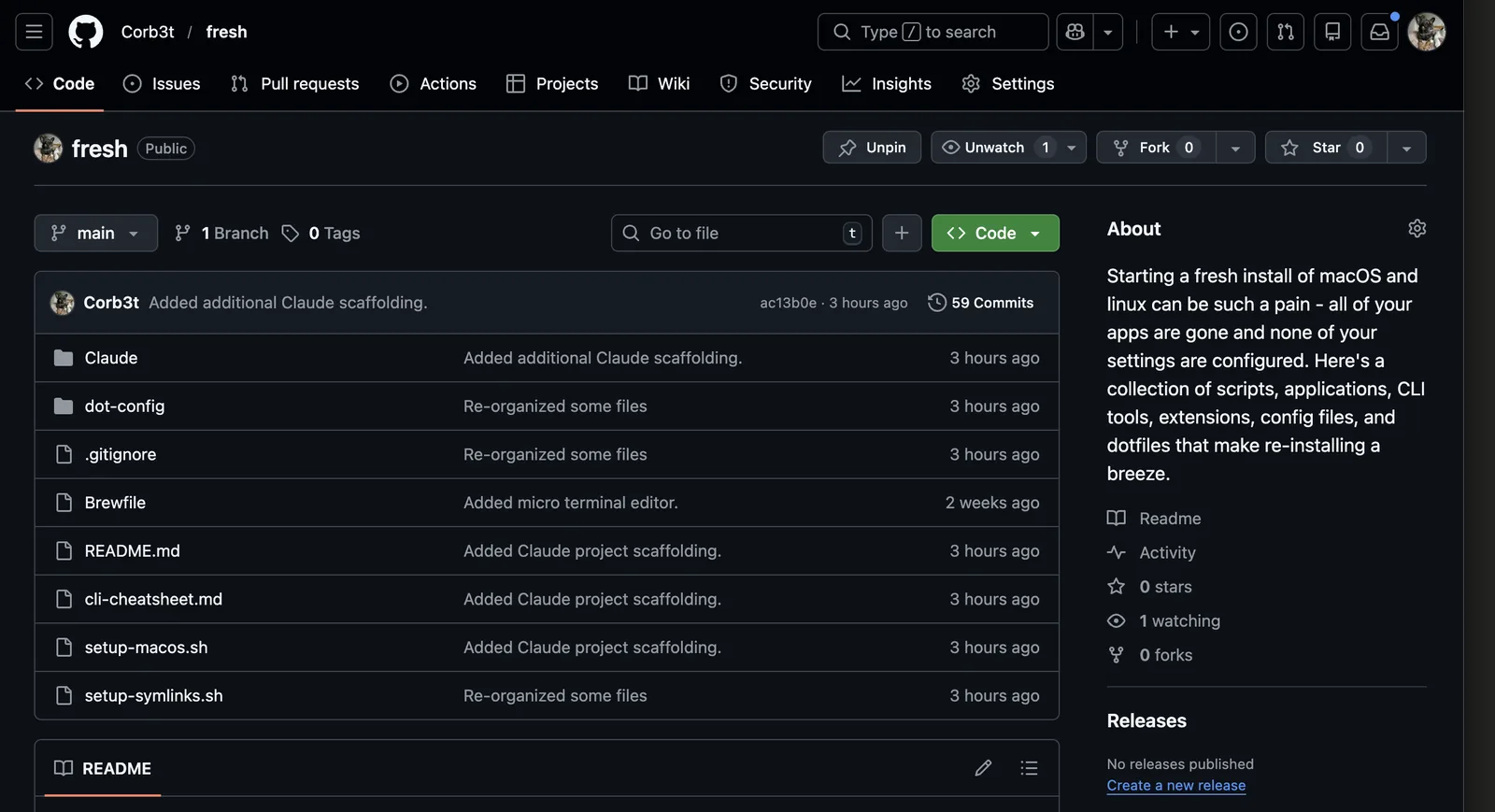View the Insights tab
1495x812 pixels.
pos(887,84)
